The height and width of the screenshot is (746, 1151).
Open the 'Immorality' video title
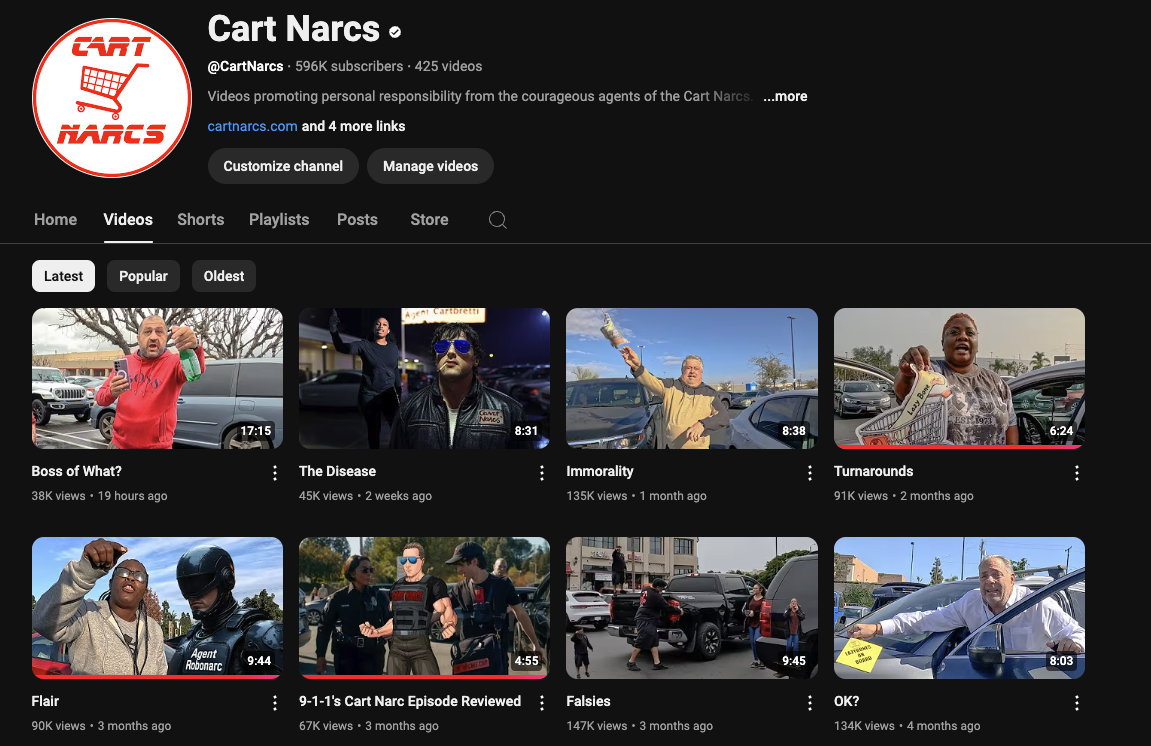[x=600, y=471]
